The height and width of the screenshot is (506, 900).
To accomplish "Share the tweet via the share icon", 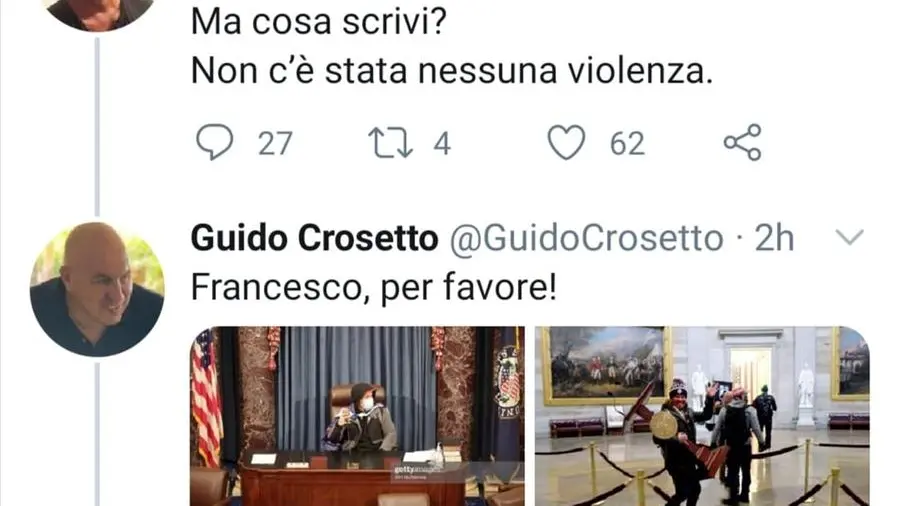I will 742,142.
